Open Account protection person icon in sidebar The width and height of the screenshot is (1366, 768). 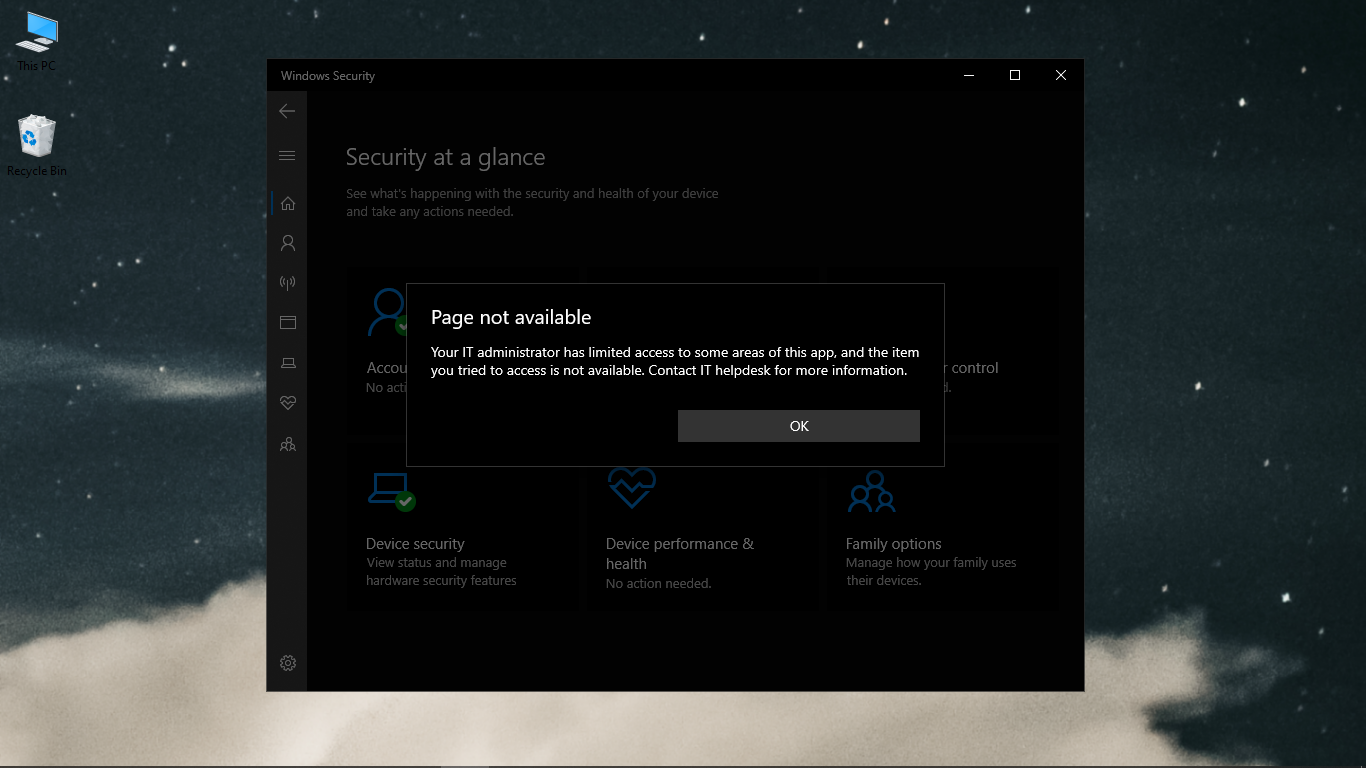coord(288,243)
